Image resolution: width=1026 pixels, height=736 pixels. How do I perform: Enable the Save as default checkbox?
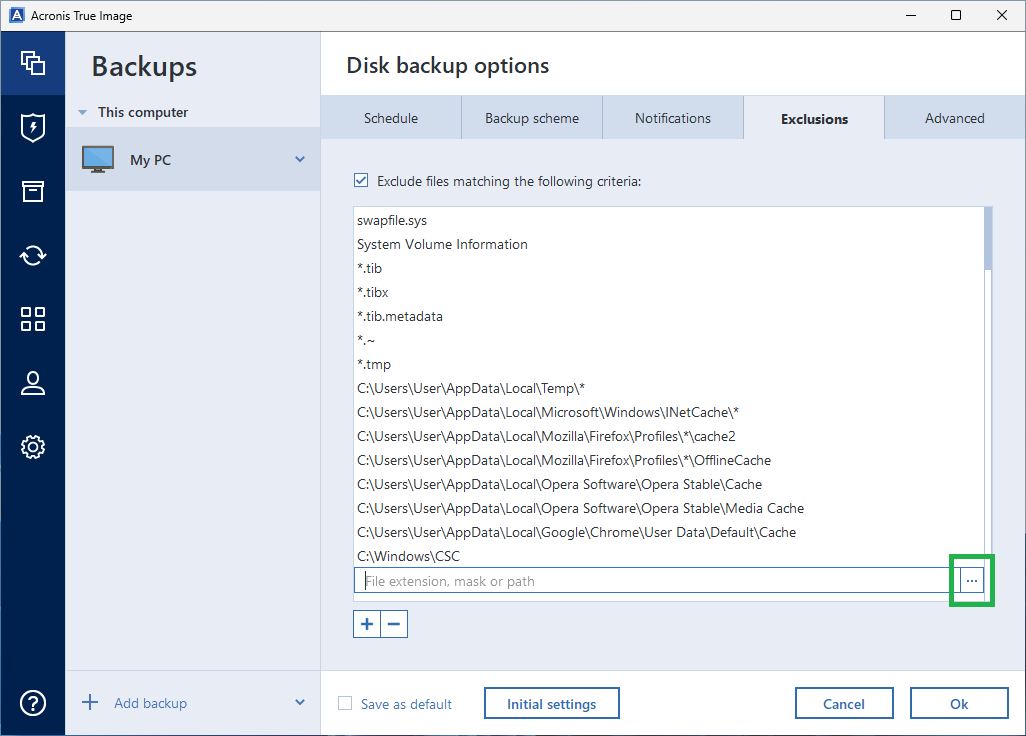344,703
